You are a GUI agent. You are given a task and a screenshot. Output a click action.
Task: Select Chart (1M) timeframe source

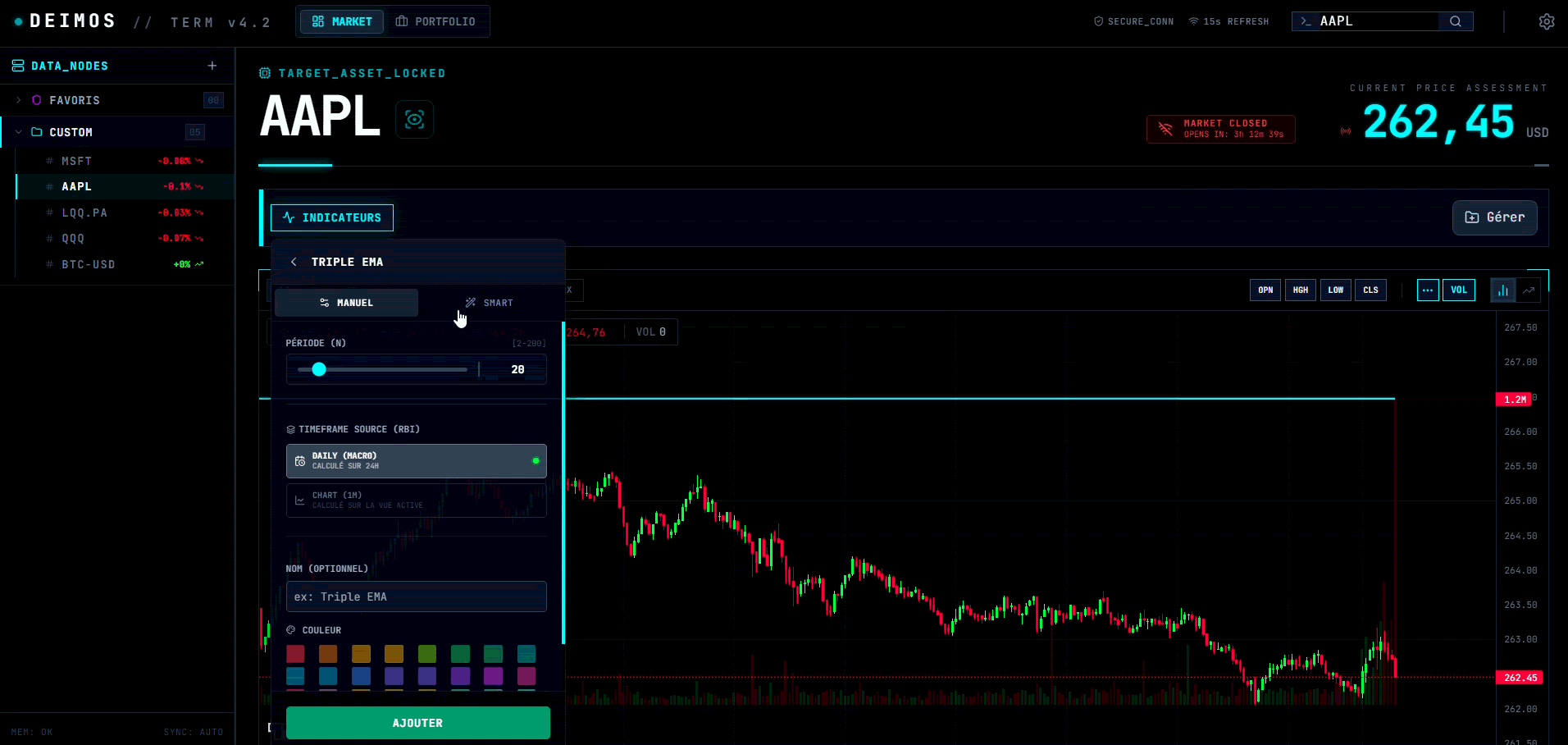(416, 500)
